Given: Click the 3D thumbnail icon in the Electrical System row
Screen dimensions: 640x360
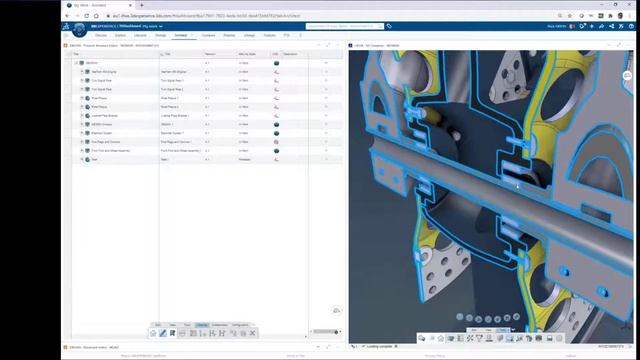Looking at the screenshot, I should tap(276, 133).
